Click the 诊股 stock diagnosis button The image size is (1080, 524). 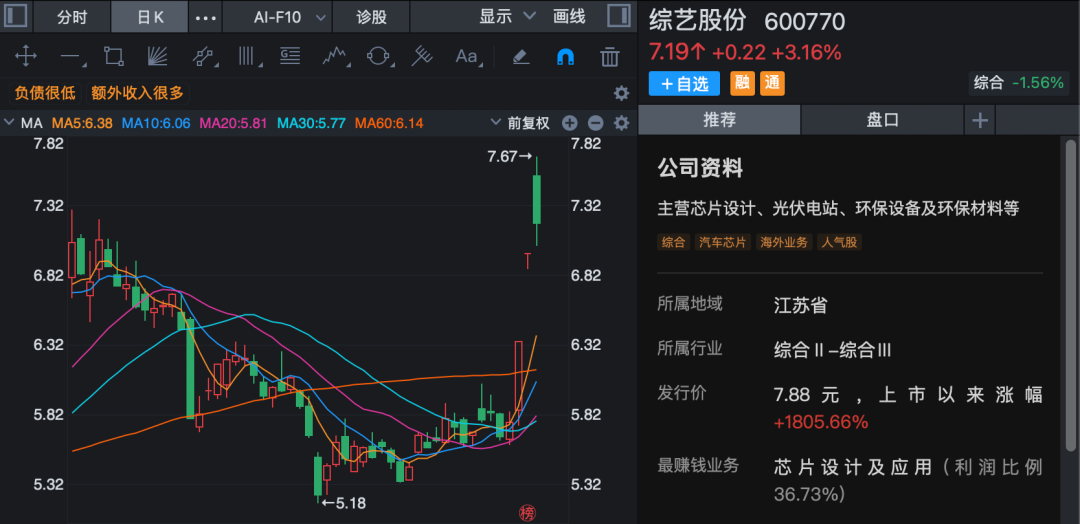click(x=372, y=17)
